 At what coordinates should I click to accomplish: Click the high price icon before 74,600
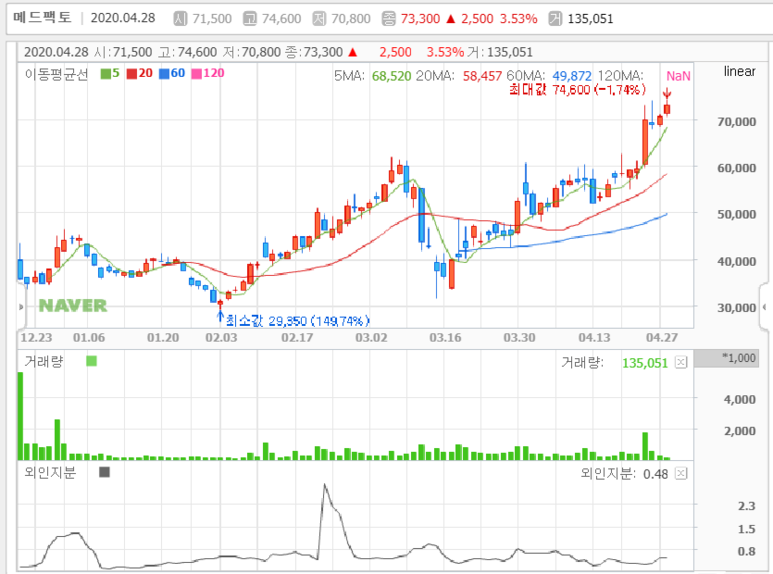(x=250, y=19)
